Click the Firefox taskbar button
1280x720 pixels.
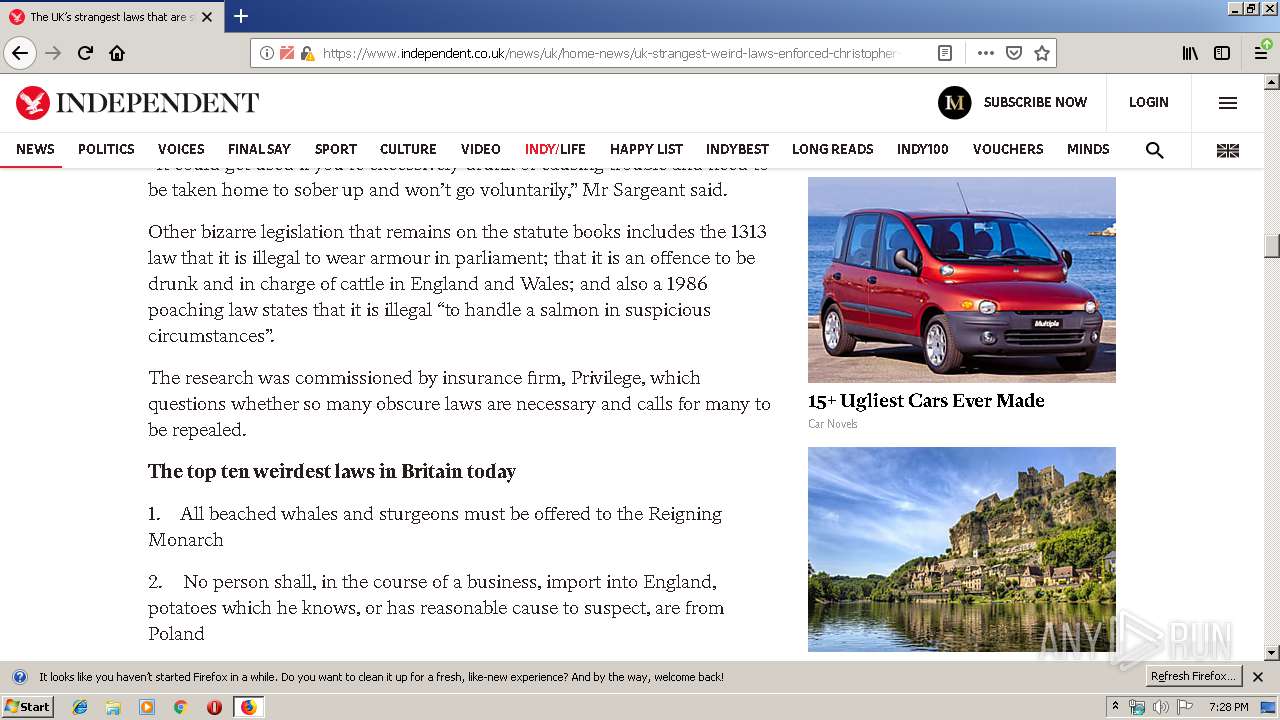coord(248,707)
